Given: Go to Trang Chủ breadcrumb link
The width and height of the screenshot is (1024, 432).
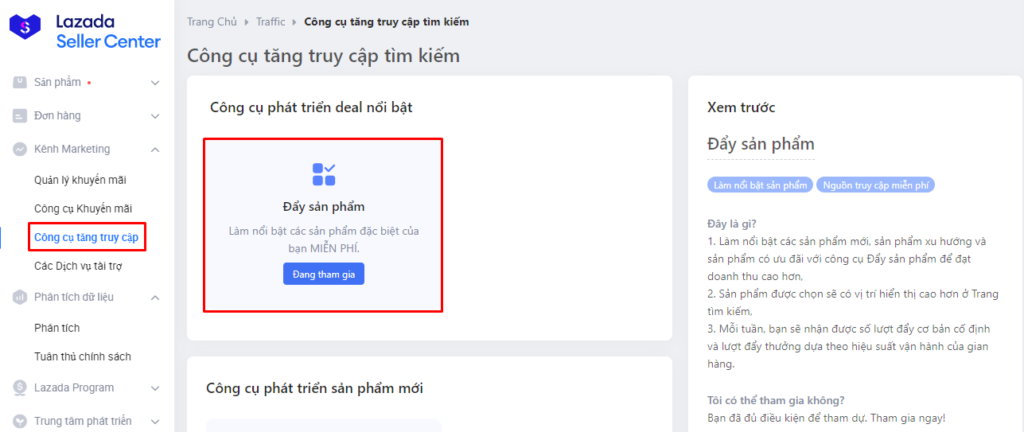Looking at the screenshot, I should [x=212, y=22].
